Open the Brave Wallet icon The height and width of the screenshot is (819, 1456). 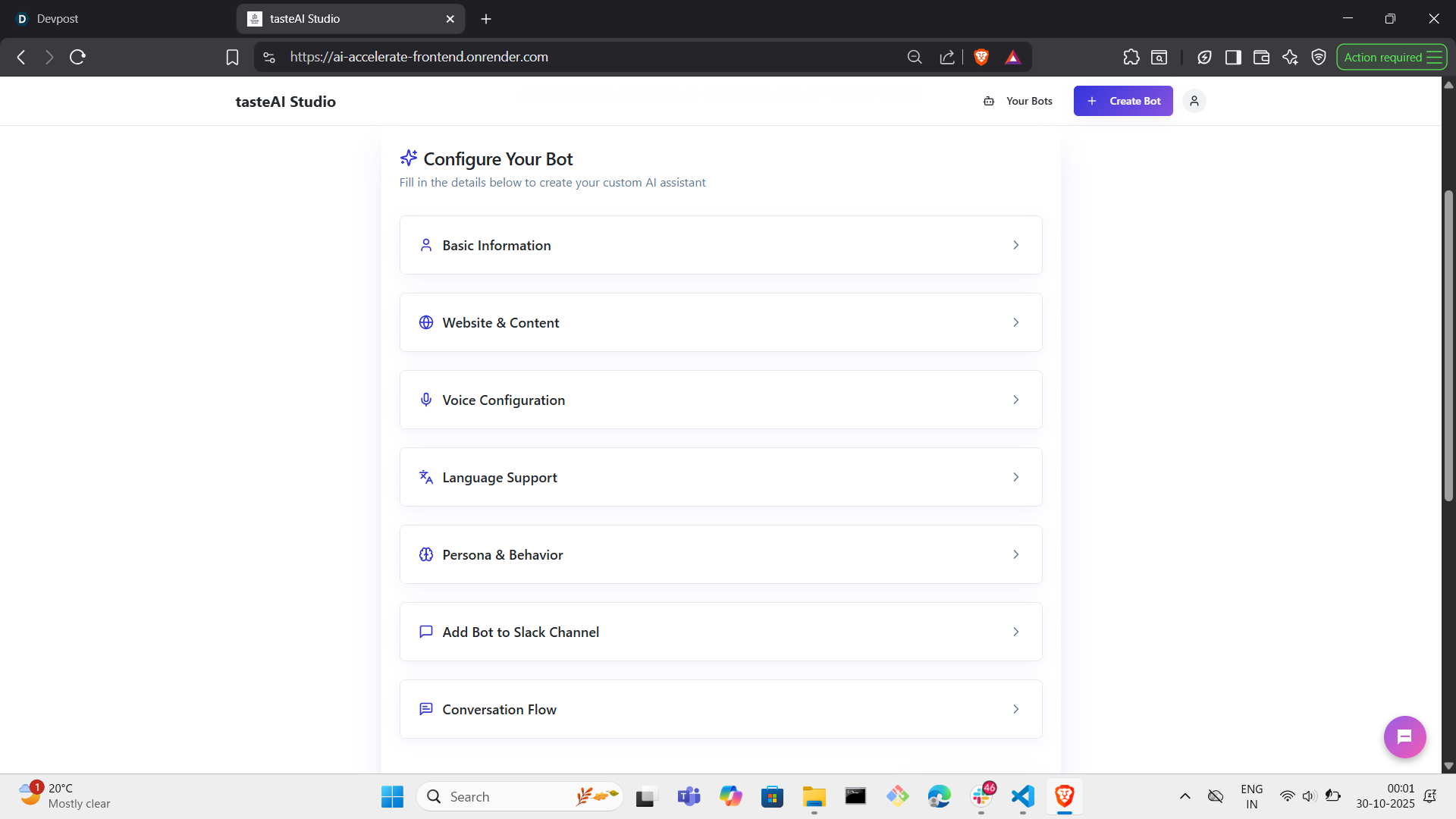(x=1261, y=57)
